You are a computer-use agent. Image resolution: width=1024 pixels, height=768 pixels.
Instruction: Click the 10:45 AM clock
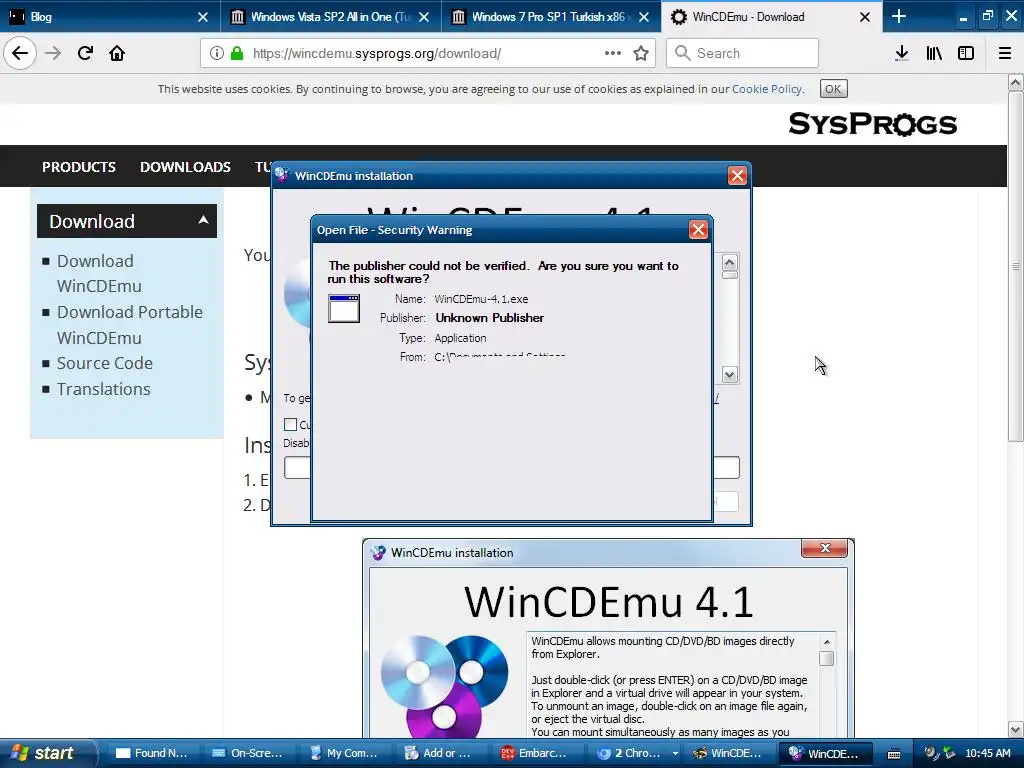pos(987,754)
